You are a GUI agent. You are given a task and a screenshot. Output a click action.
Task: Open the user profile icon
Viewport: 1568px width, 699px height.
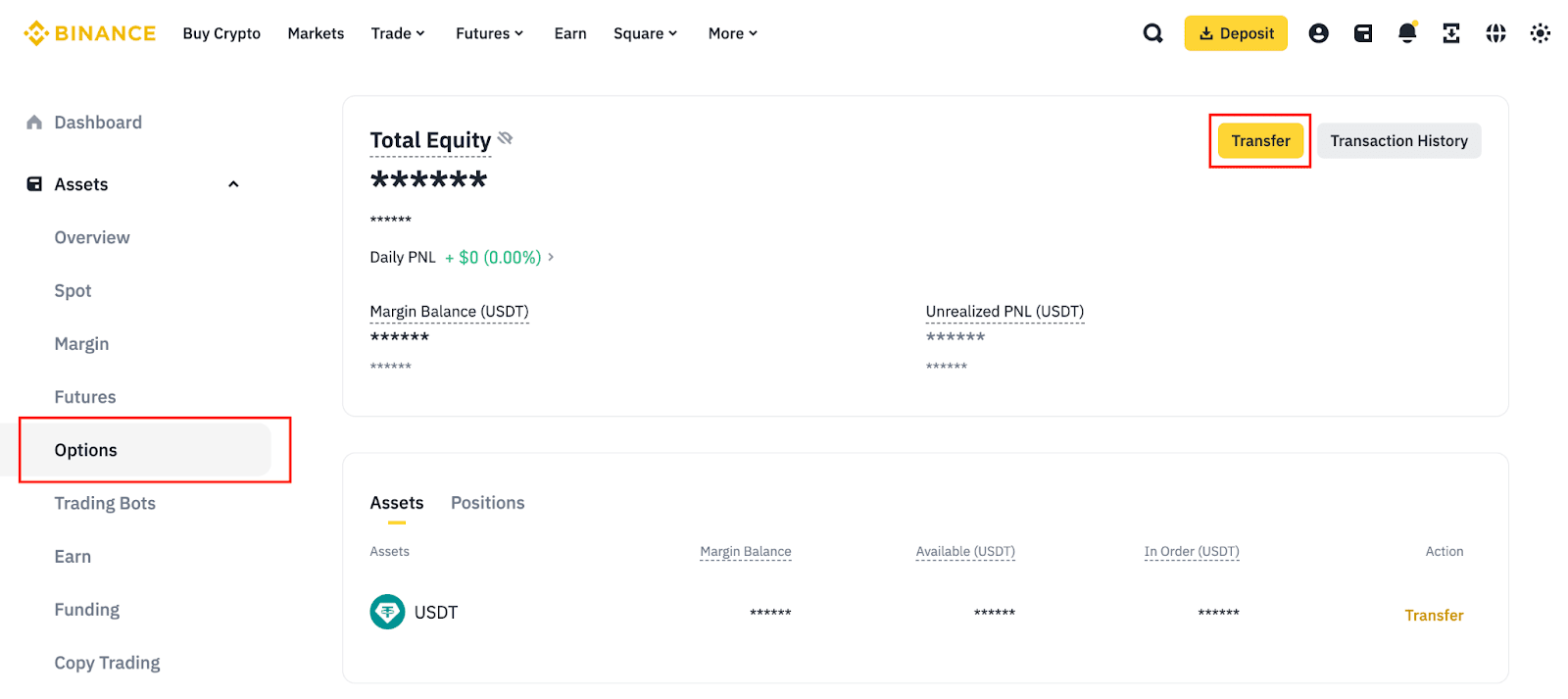1319,33
